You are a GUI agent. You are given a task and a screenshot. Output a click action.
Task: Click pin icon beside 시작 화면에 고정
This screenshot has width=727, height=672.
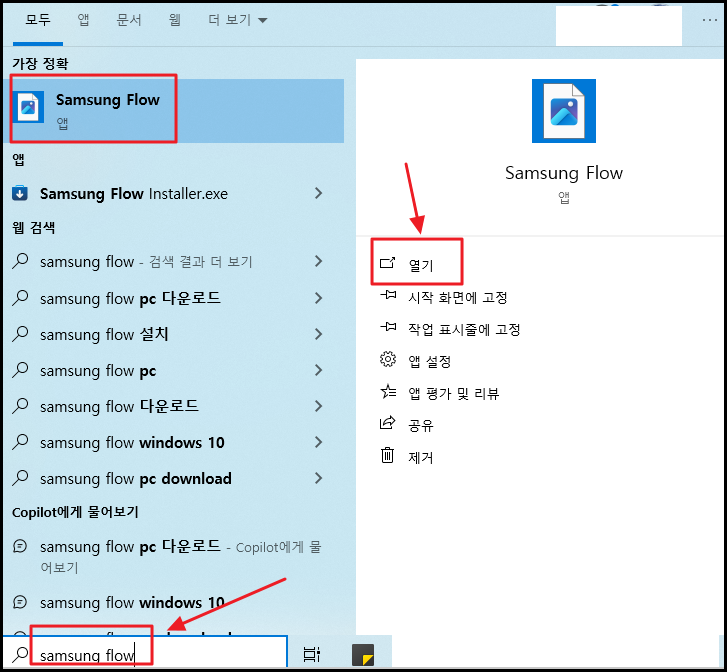388,295
